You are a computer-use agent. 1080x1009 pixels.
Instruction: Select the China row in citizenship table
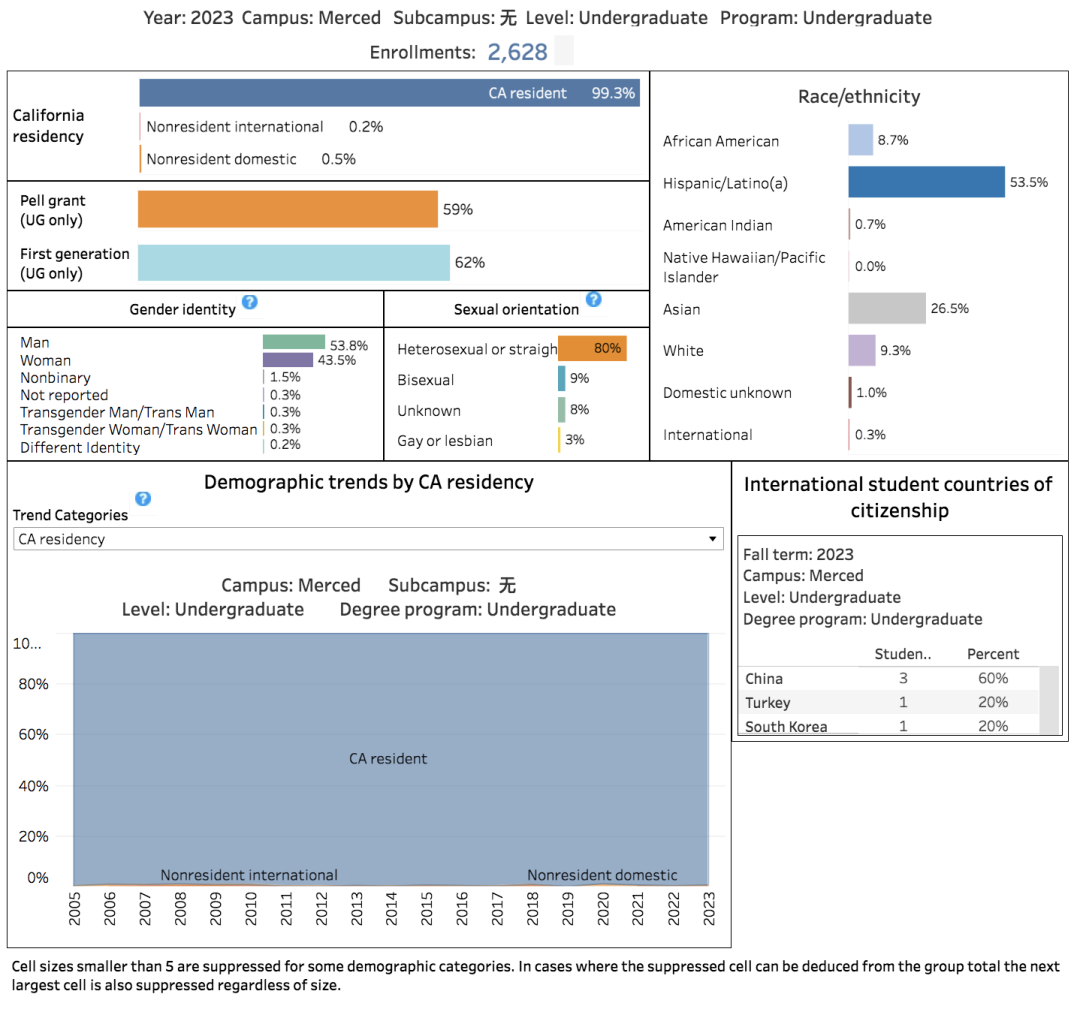(888, 678)
